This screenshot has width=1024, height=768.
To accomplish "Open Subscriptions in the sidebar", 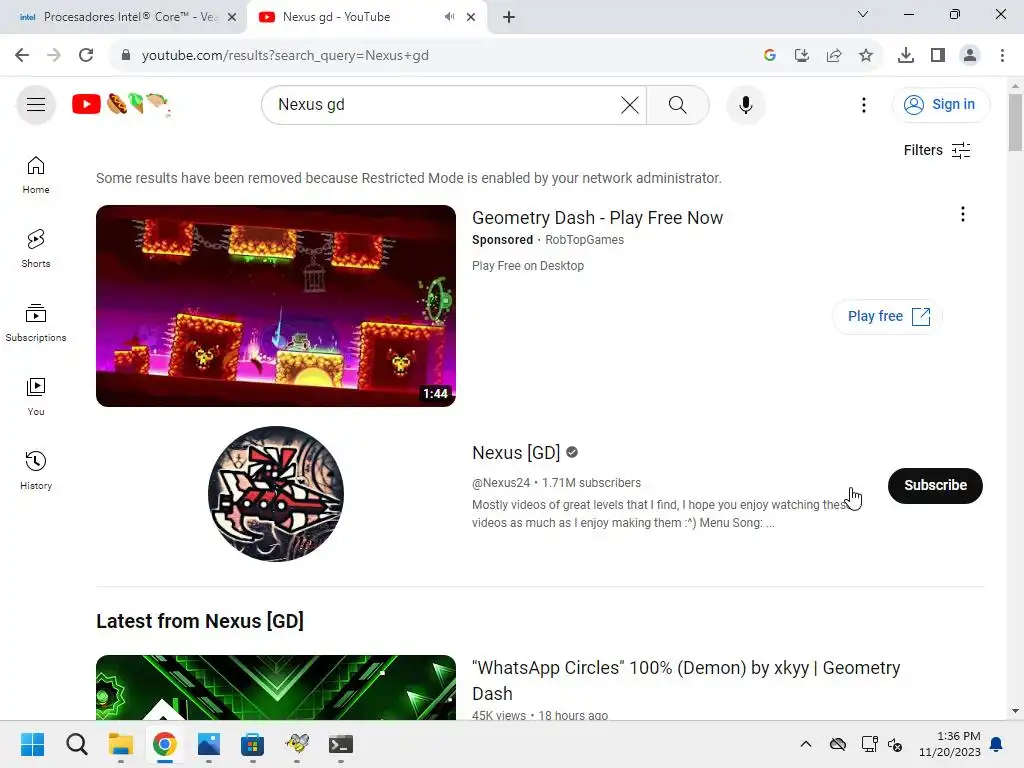I will 36,323.
